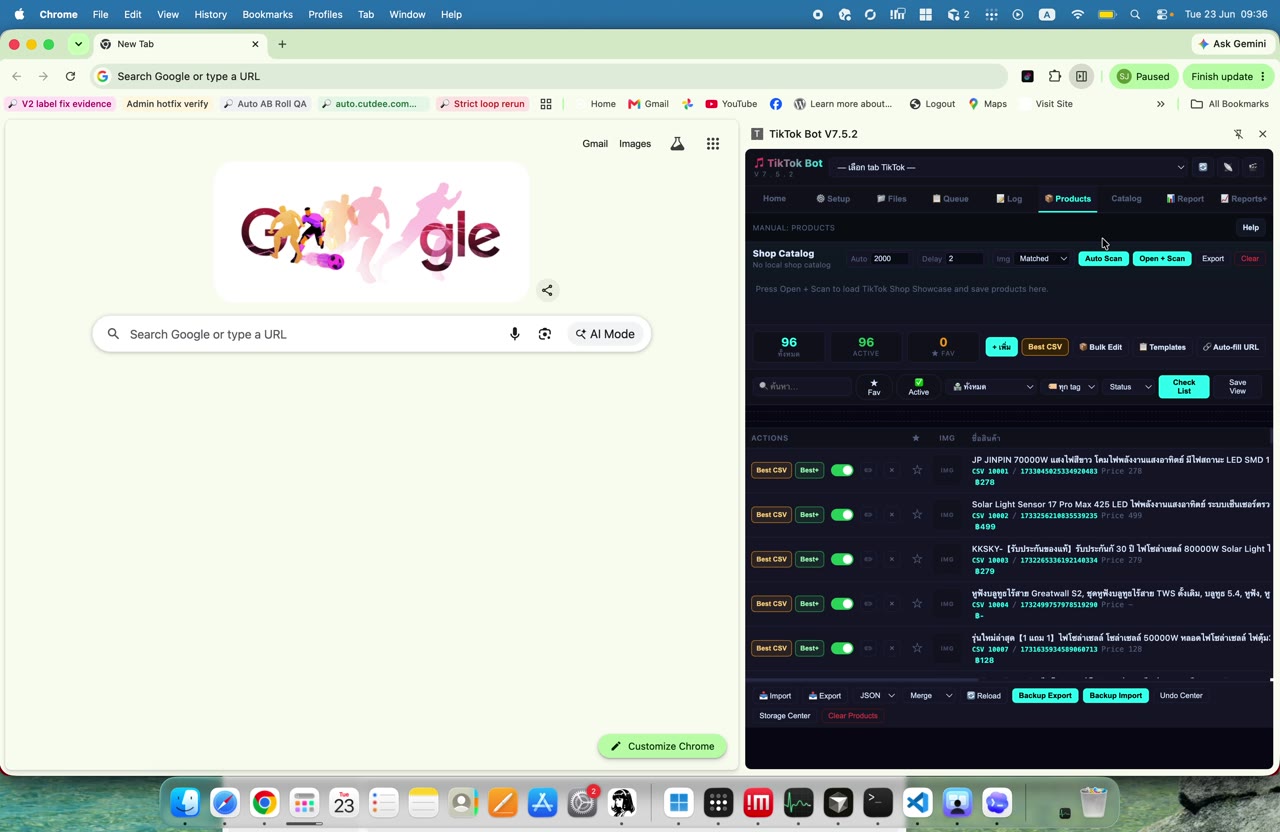1280x832 pixels.
Task: Disable the CSV 10003 product toggle
Action: pyautogui.click(x=842, y=559)
